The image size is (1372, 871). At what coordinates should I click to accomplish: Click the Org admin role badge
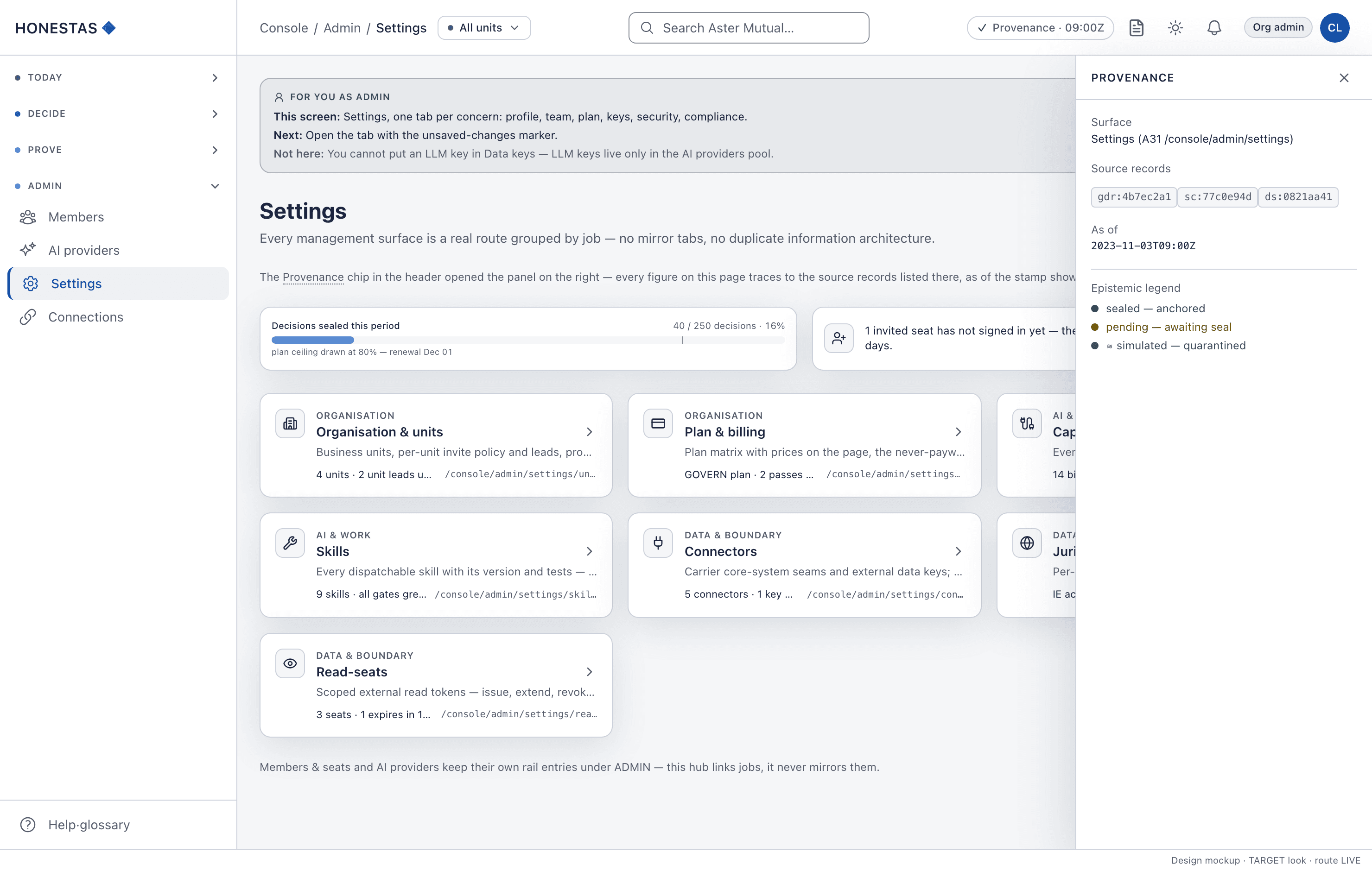tap(1278, 27)
